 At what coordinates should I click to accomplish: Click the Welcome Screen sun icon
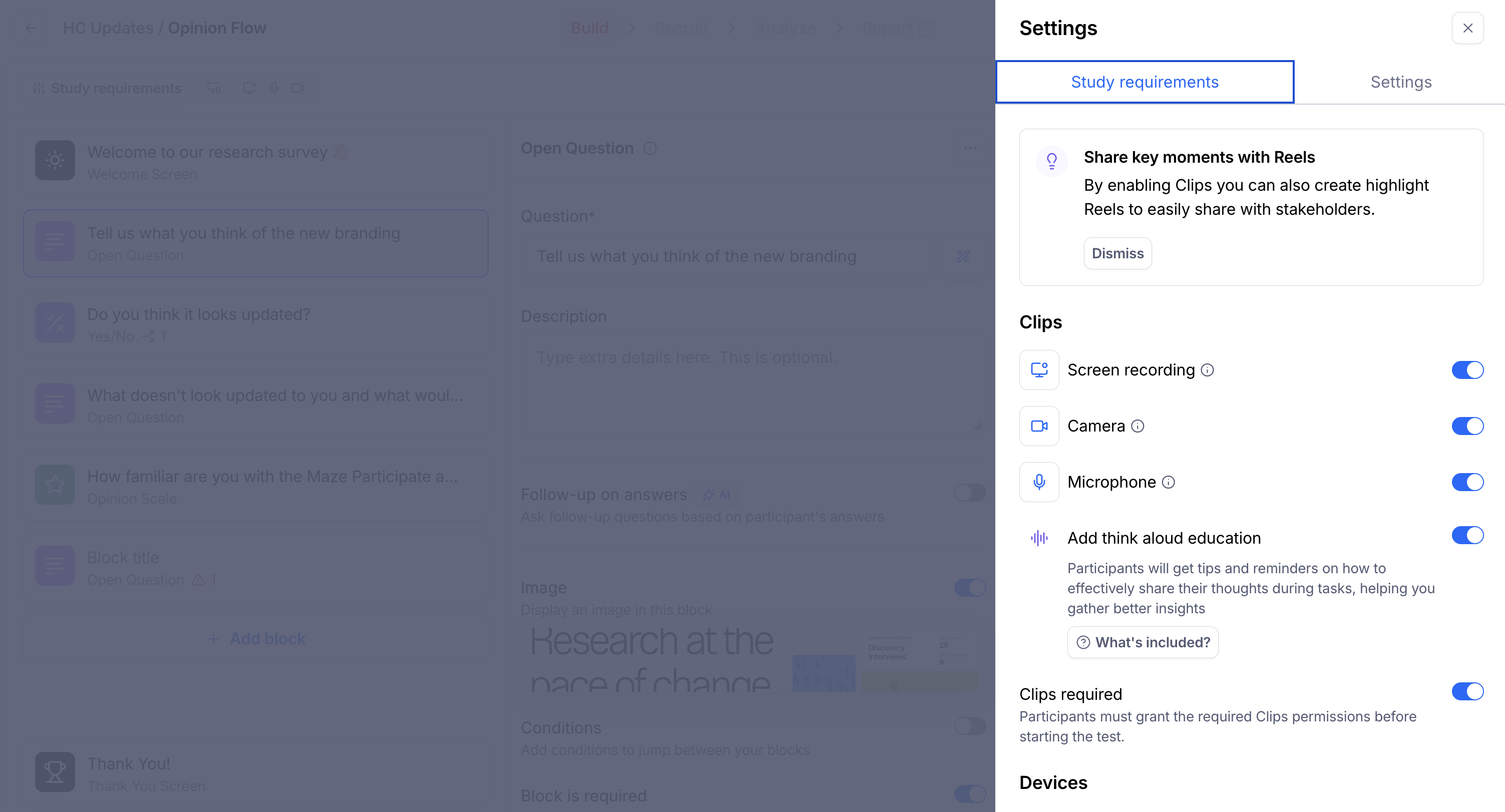click(55, 160)
